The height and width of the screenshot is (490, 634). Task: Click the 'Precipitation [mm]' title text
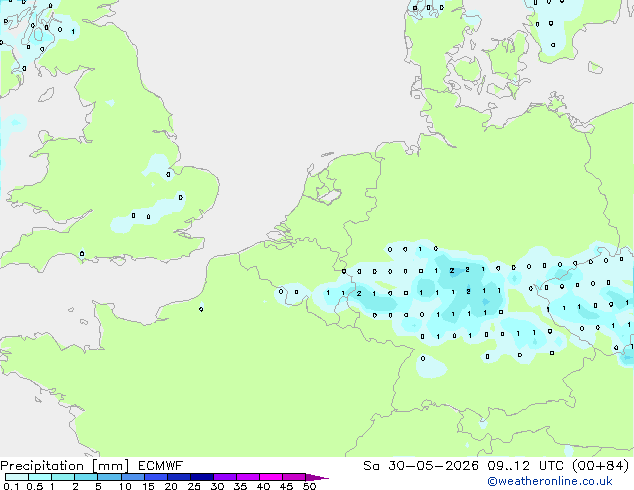pos(64,466)
